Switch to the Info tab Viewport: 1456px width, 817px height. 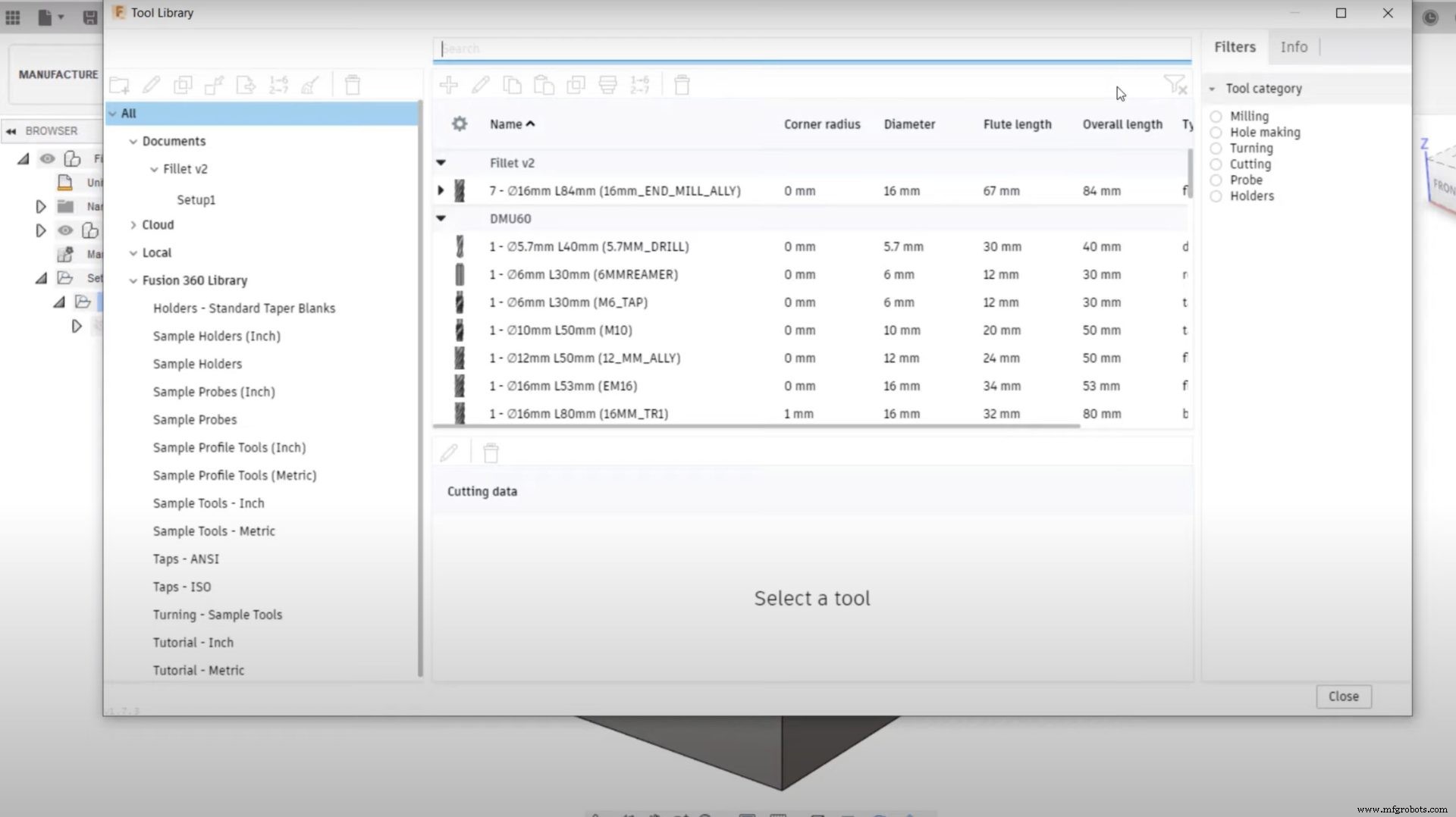pyautogui.click(x=1294, y=47)
